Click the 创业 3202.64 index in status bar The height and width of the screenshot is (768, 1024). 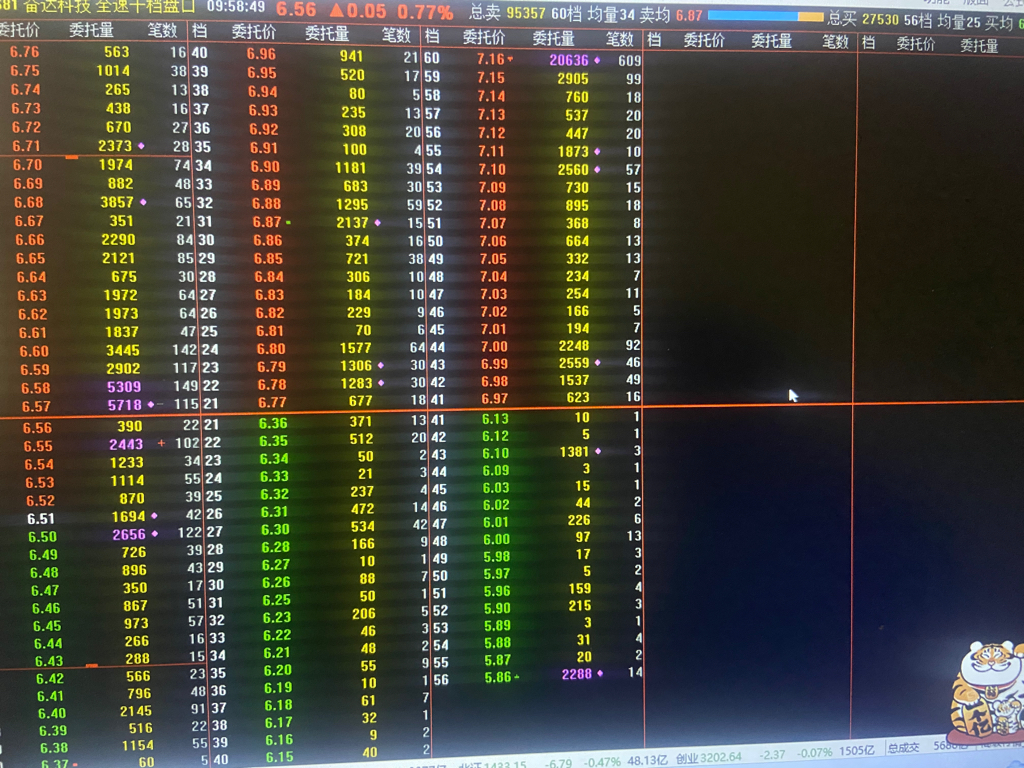point(709,758)
